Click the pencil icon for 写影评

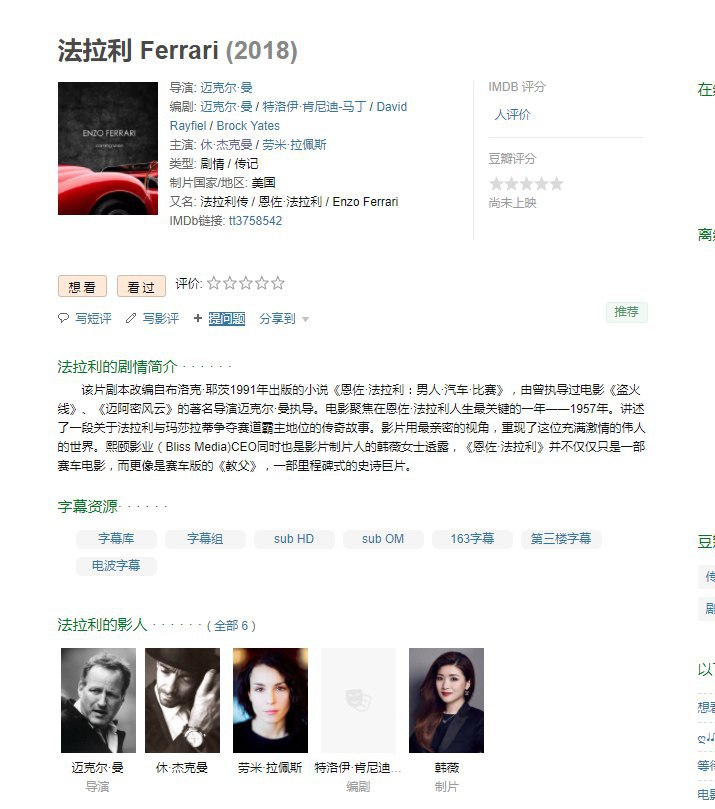coord(131,318)
